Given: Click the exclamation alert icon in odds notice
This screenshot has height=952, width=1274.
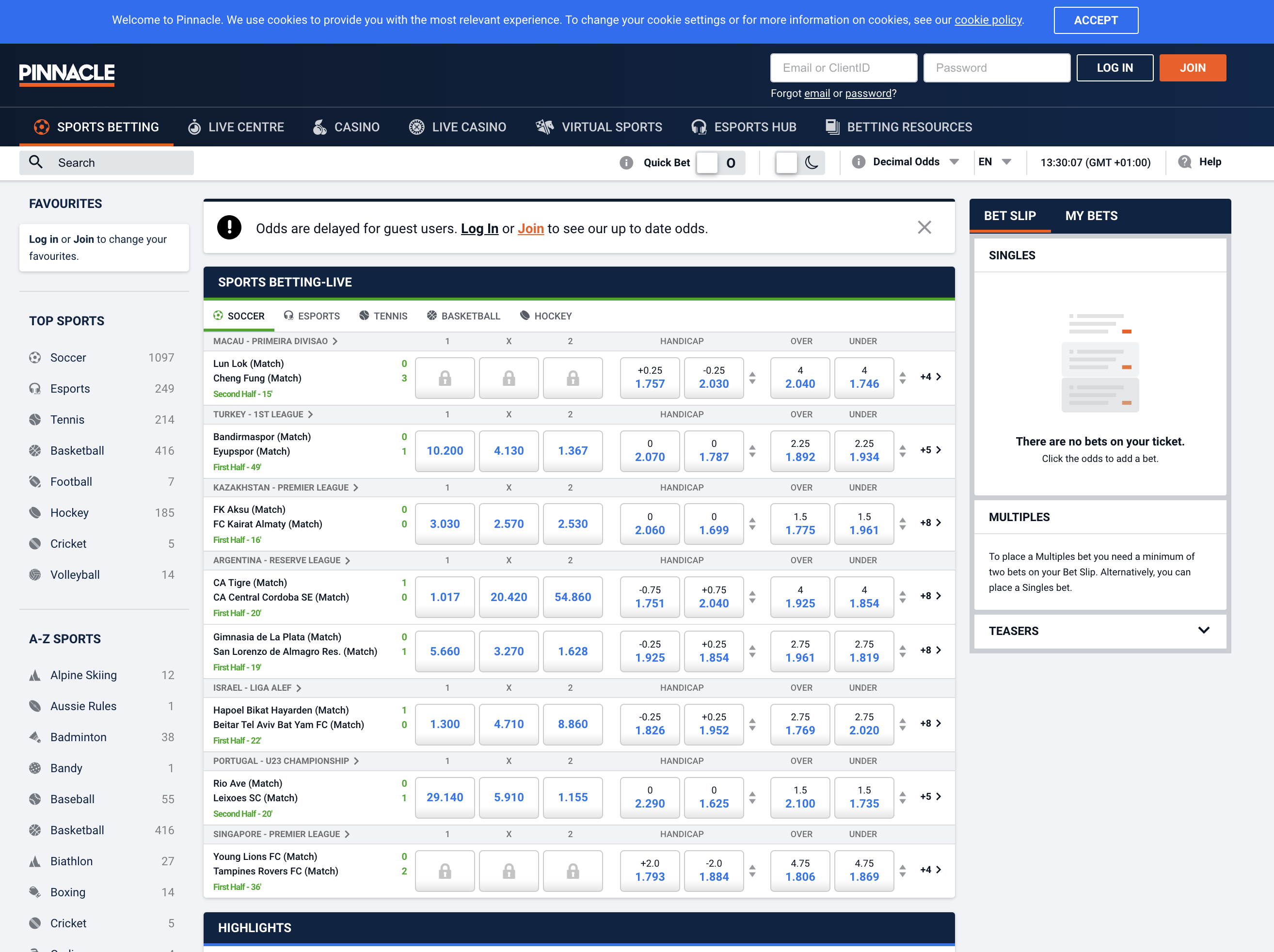Looking at the screenshot, I should (229, 228).
